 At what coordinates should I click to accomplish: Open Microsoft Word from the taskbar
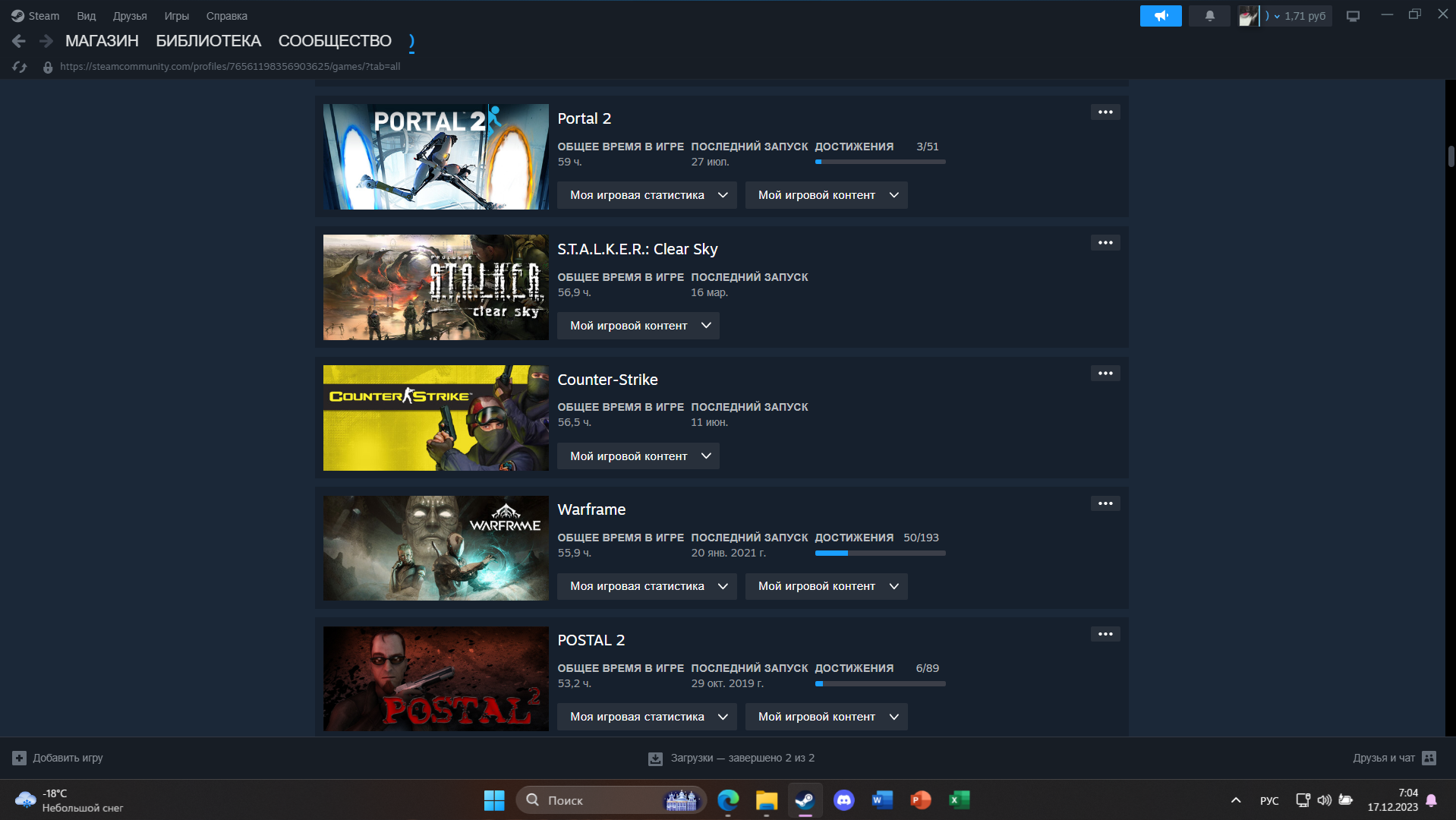pos(882,800)
